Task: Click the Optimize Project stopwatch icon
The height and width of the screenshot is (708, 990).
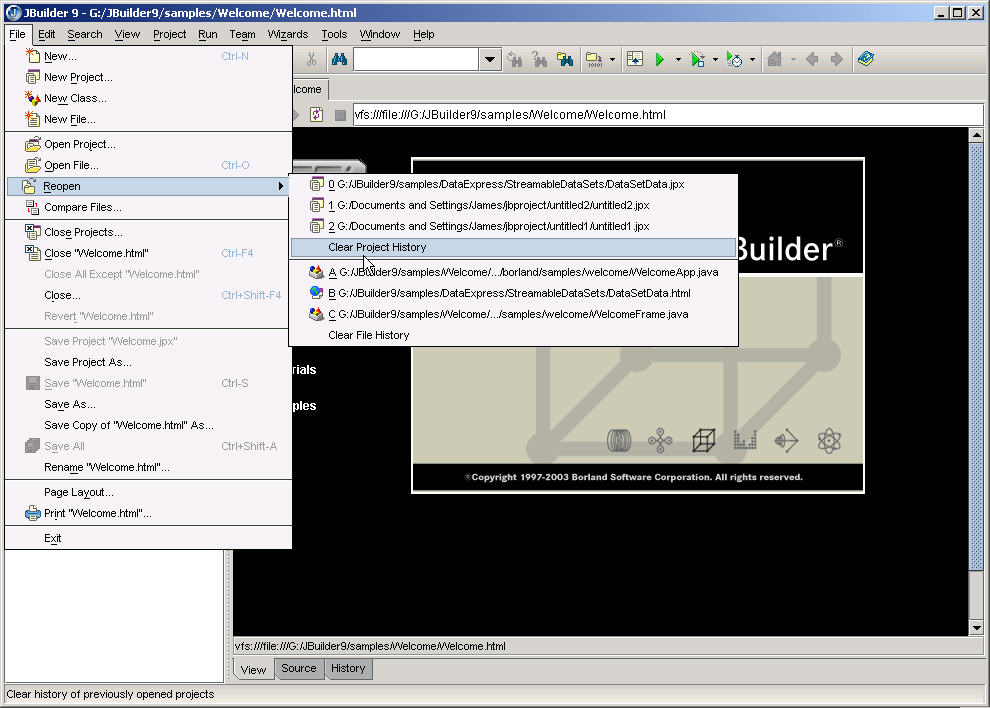Action: (x=735, y=60)
